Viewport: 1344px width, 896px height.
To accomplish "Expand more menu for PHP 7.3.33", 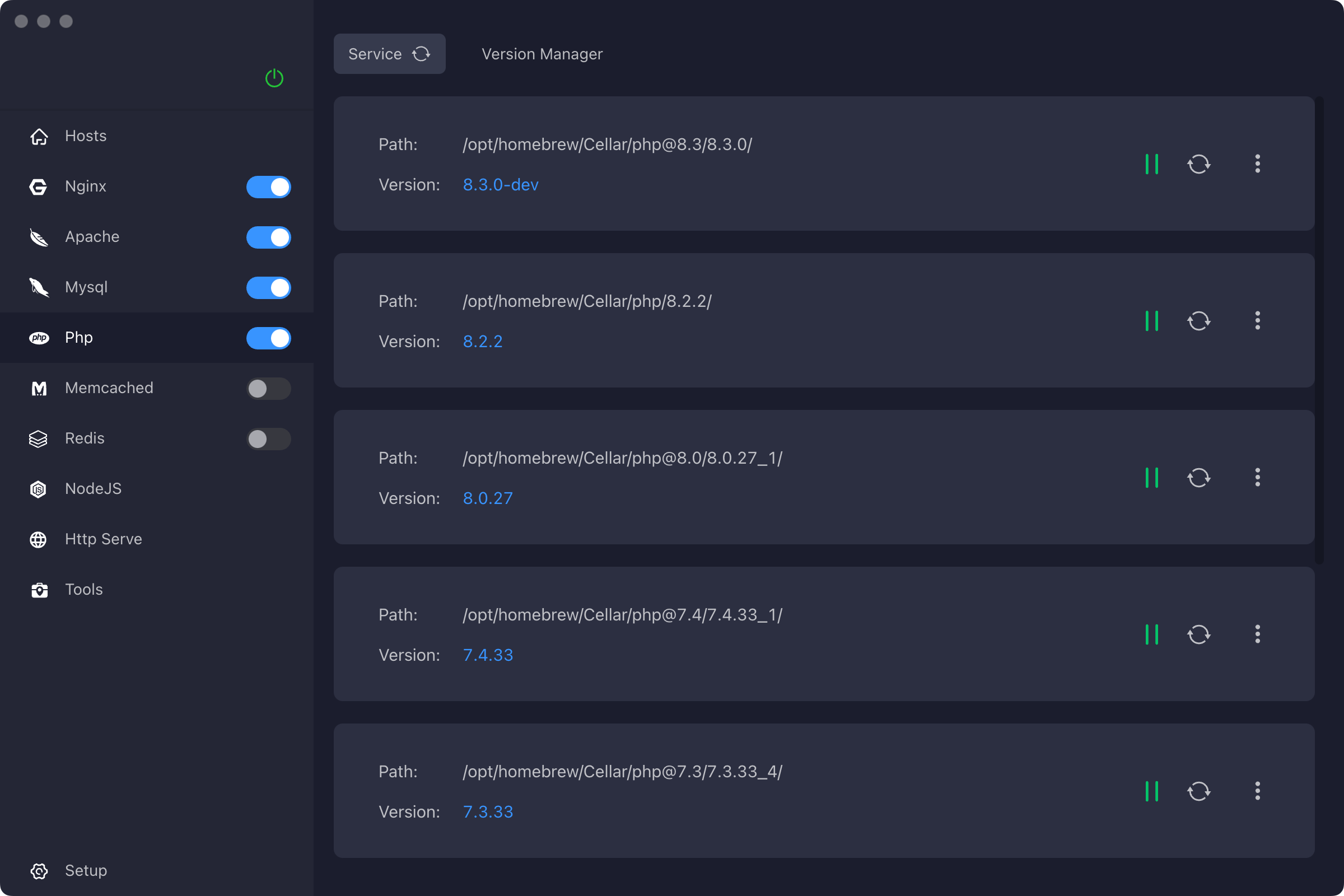I will (x=1257, y=791).
